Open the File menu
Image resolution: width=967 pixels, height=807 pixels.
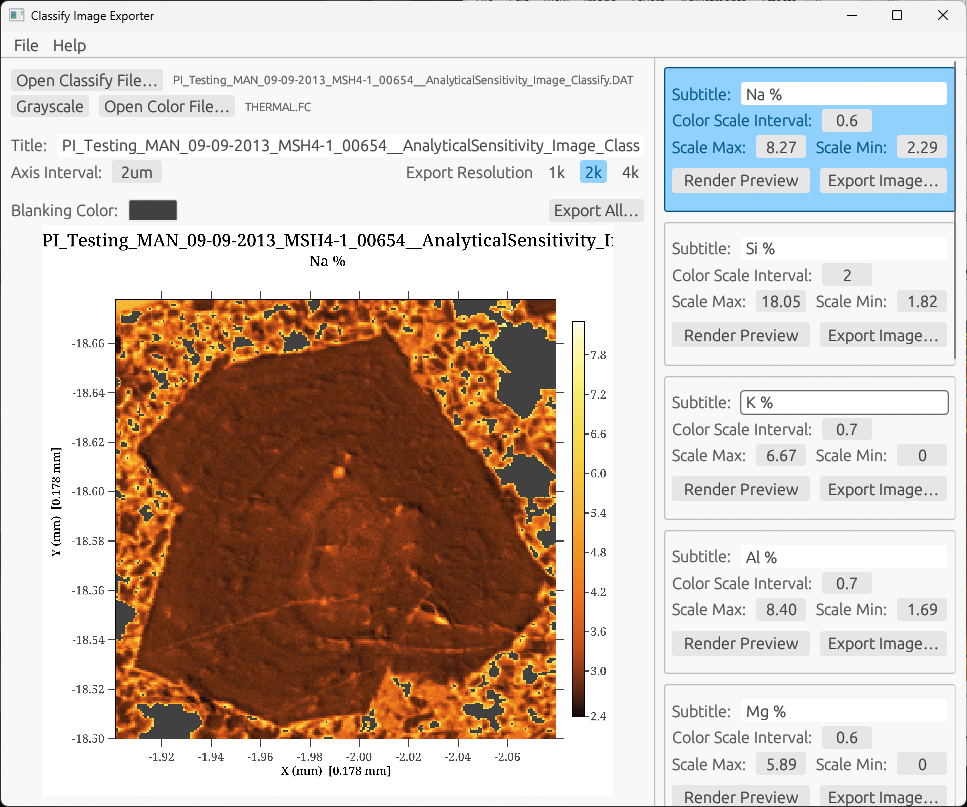coord(26,45)
